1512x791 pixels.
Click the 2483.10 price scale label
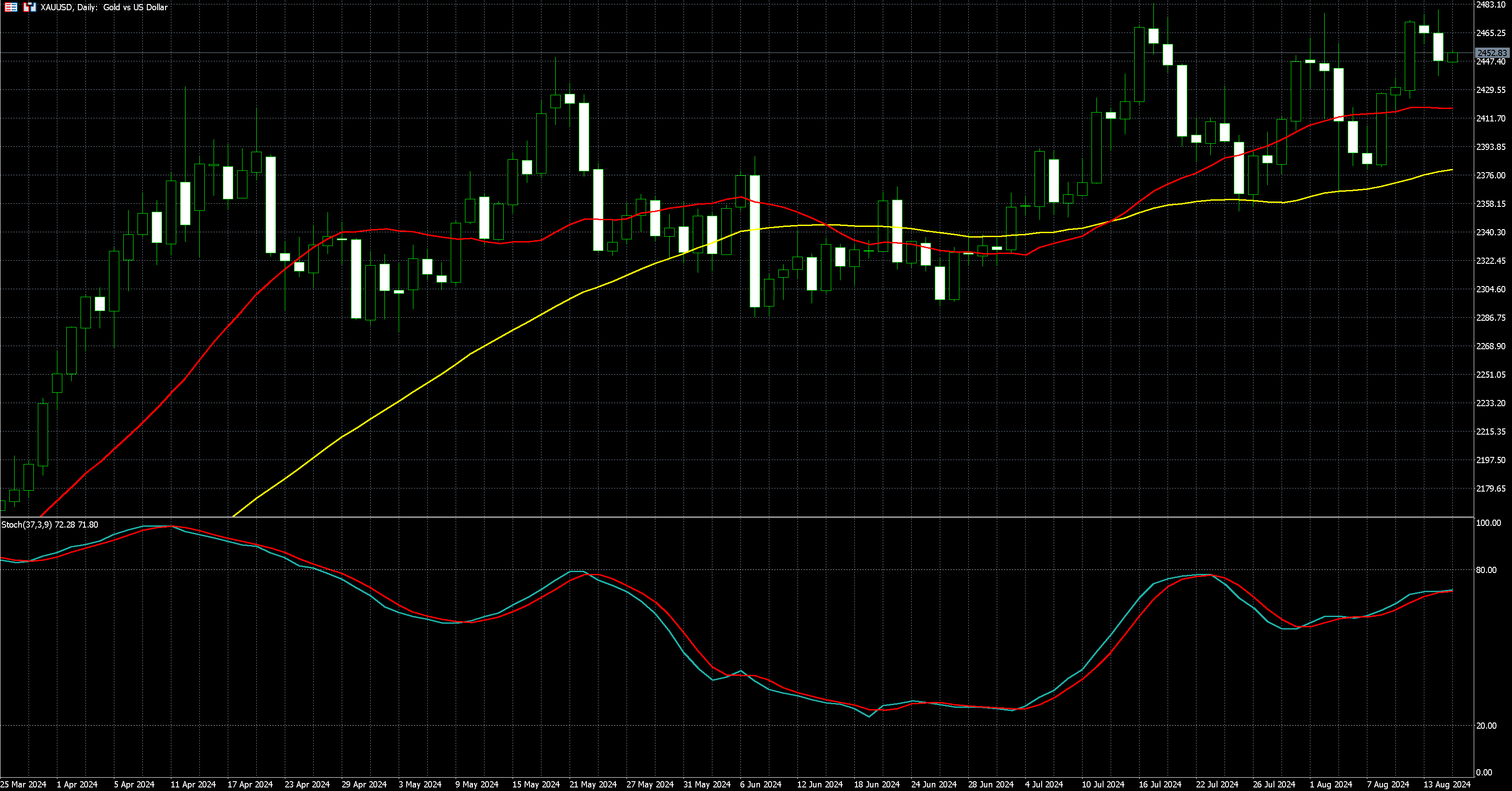[x=1491, y=5]
